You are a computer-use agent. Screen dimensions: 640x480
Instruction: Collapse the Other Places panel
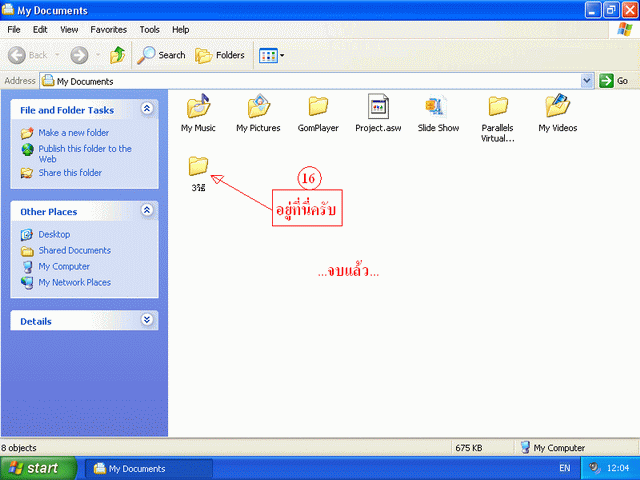coord(147,210)
